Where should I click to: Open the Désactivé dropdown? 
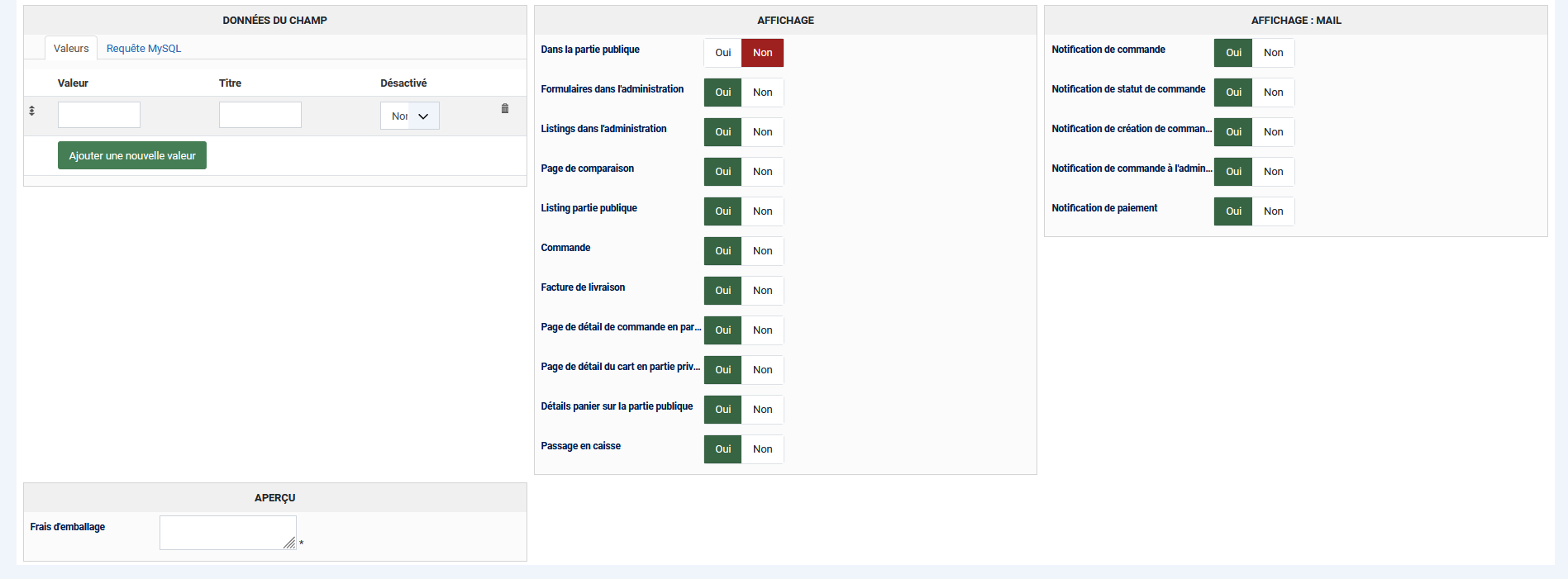pyautogui.click(x=410, y=116)
